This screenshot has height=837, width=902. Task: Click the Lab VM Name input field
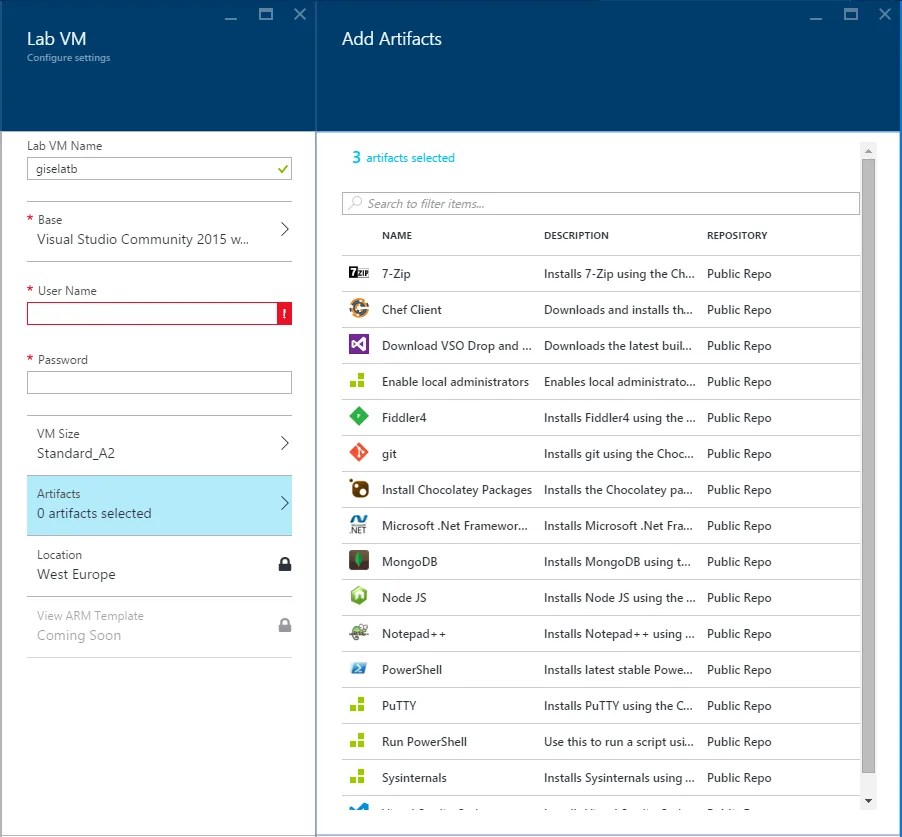159,169
